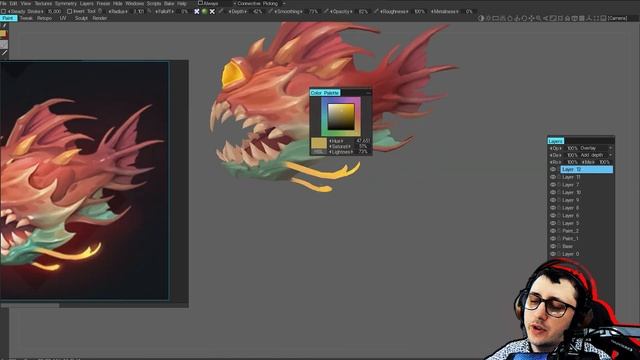Click the half-shaded circle icon in the view toolbar

pos(481,18)
